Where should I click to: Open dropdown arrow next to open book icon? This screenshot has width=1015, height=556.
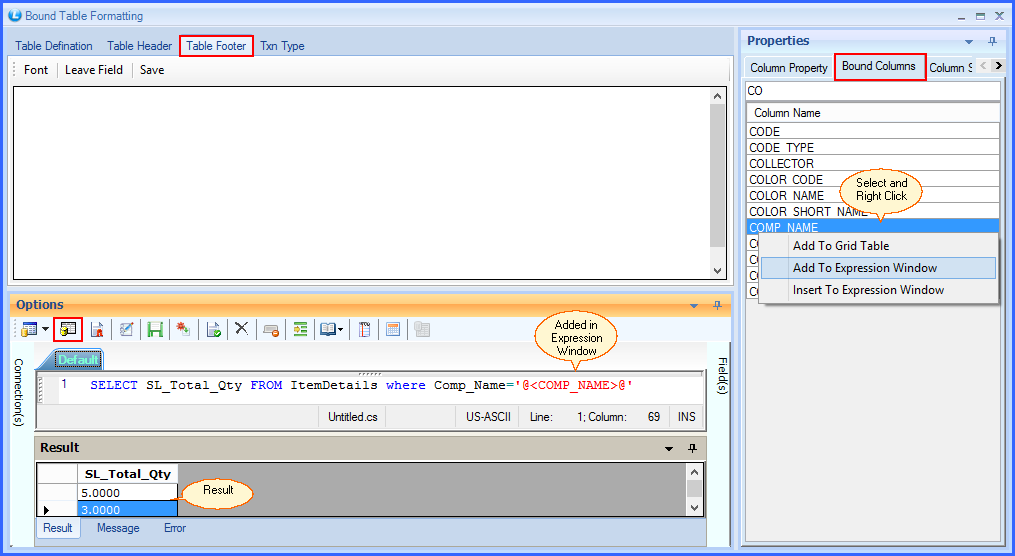pyautogui.click(x=340, y=330)
